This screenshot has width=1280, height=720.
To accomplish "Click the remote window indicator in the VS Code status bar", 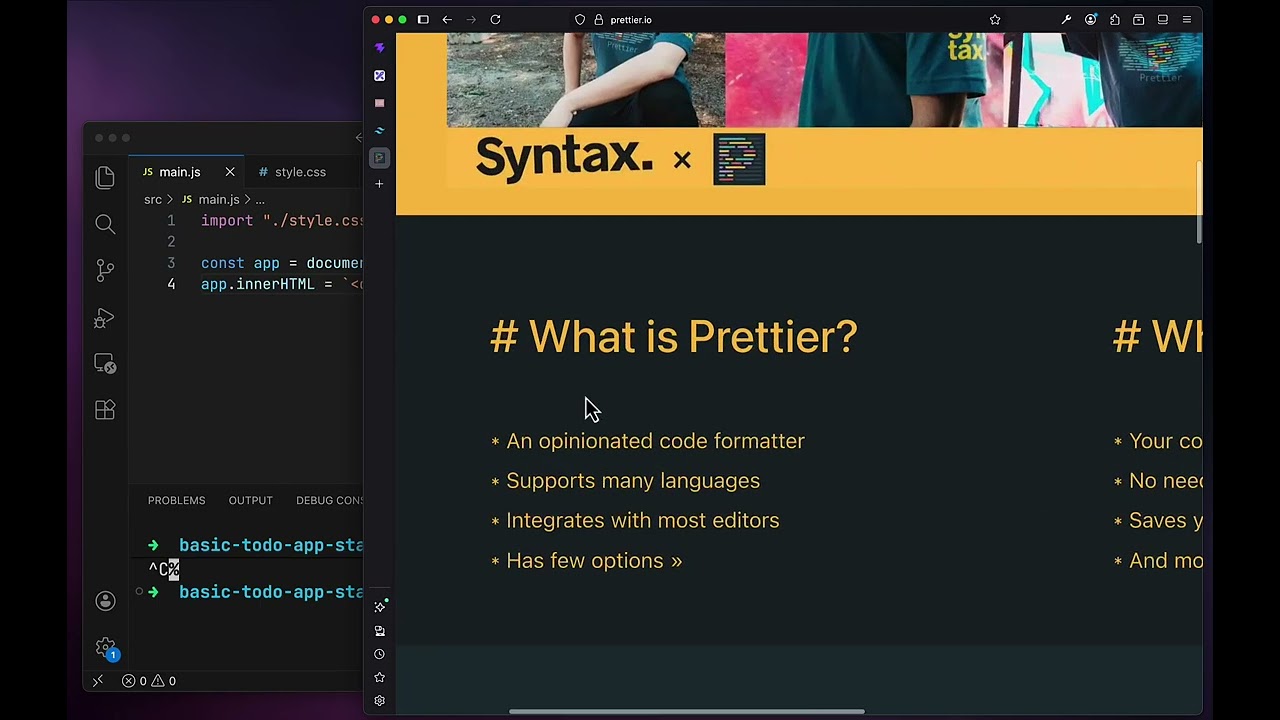I will coord(98,681).
